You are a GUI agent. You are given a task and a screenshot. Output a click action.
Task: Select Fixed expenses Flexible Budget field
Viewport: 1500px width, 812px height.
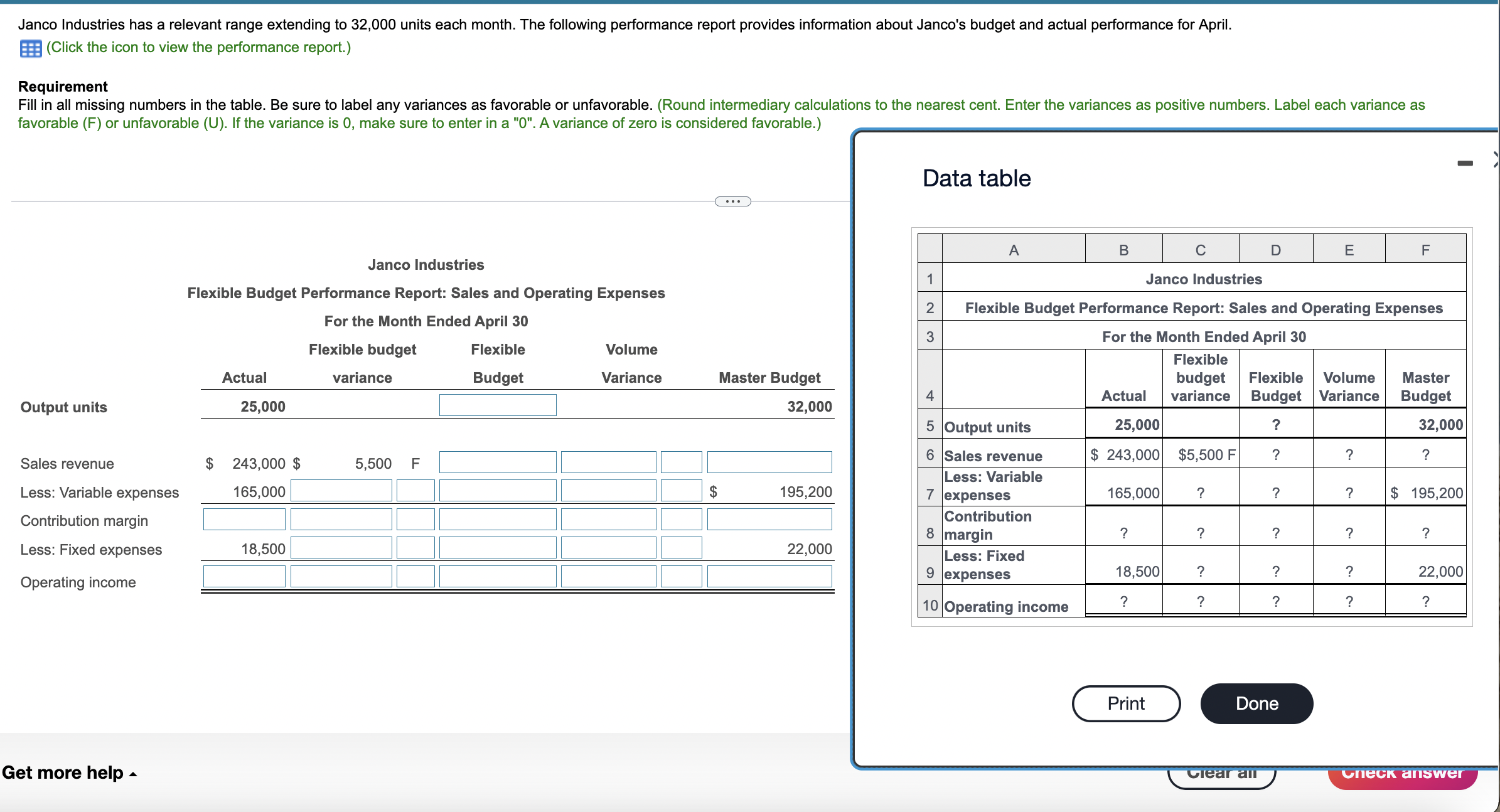point(497,548)
